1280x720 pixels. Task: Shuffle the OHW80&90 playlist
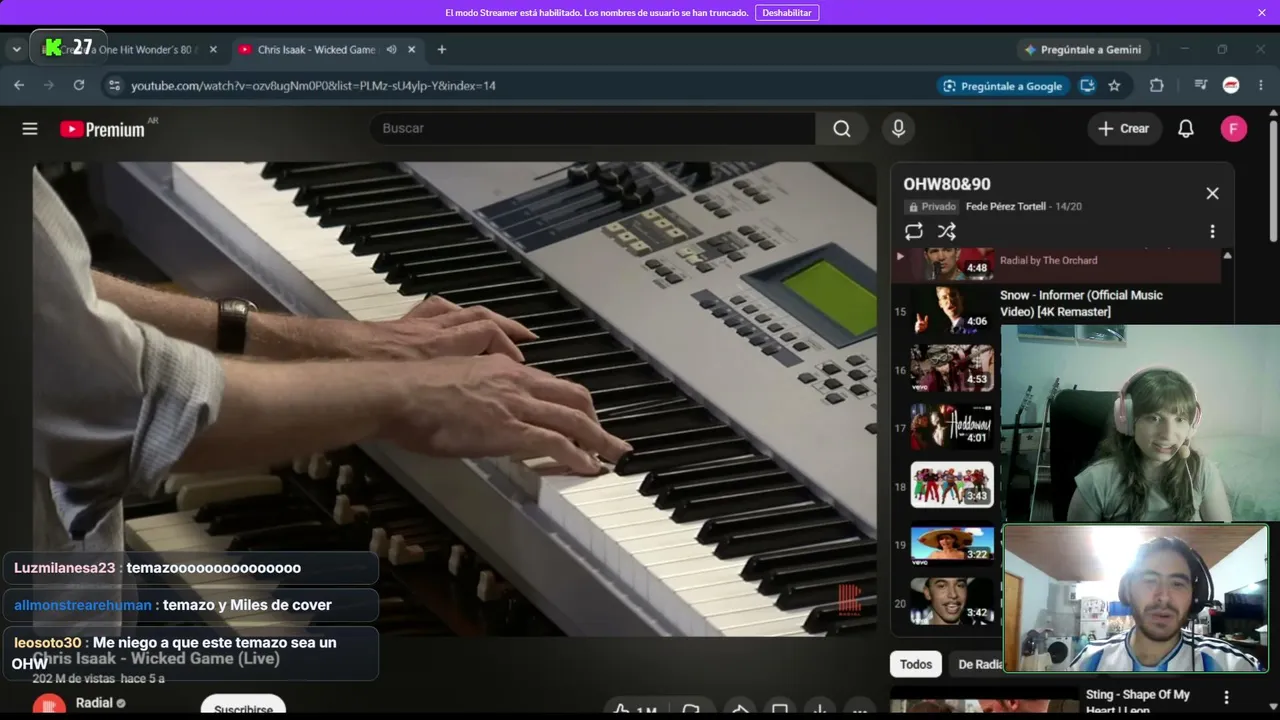pos(947,232)
